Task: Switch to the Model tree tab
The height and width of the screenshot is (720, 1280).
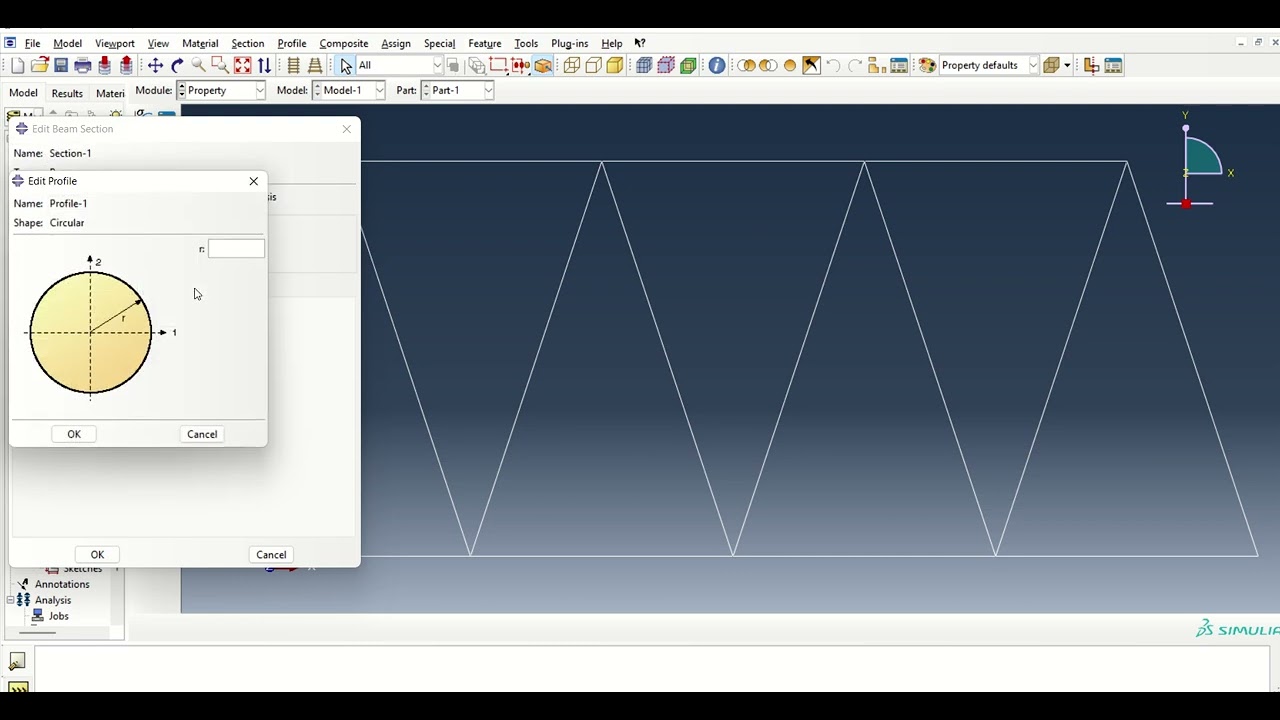Action: tap(23, 93)
